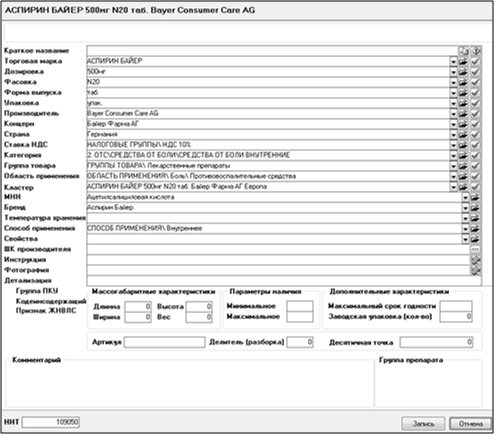Viewport: 494px width, 434px height.
Task: Click the Максимальное stock field
Action: pyautogui.click(x=300, y=317)
